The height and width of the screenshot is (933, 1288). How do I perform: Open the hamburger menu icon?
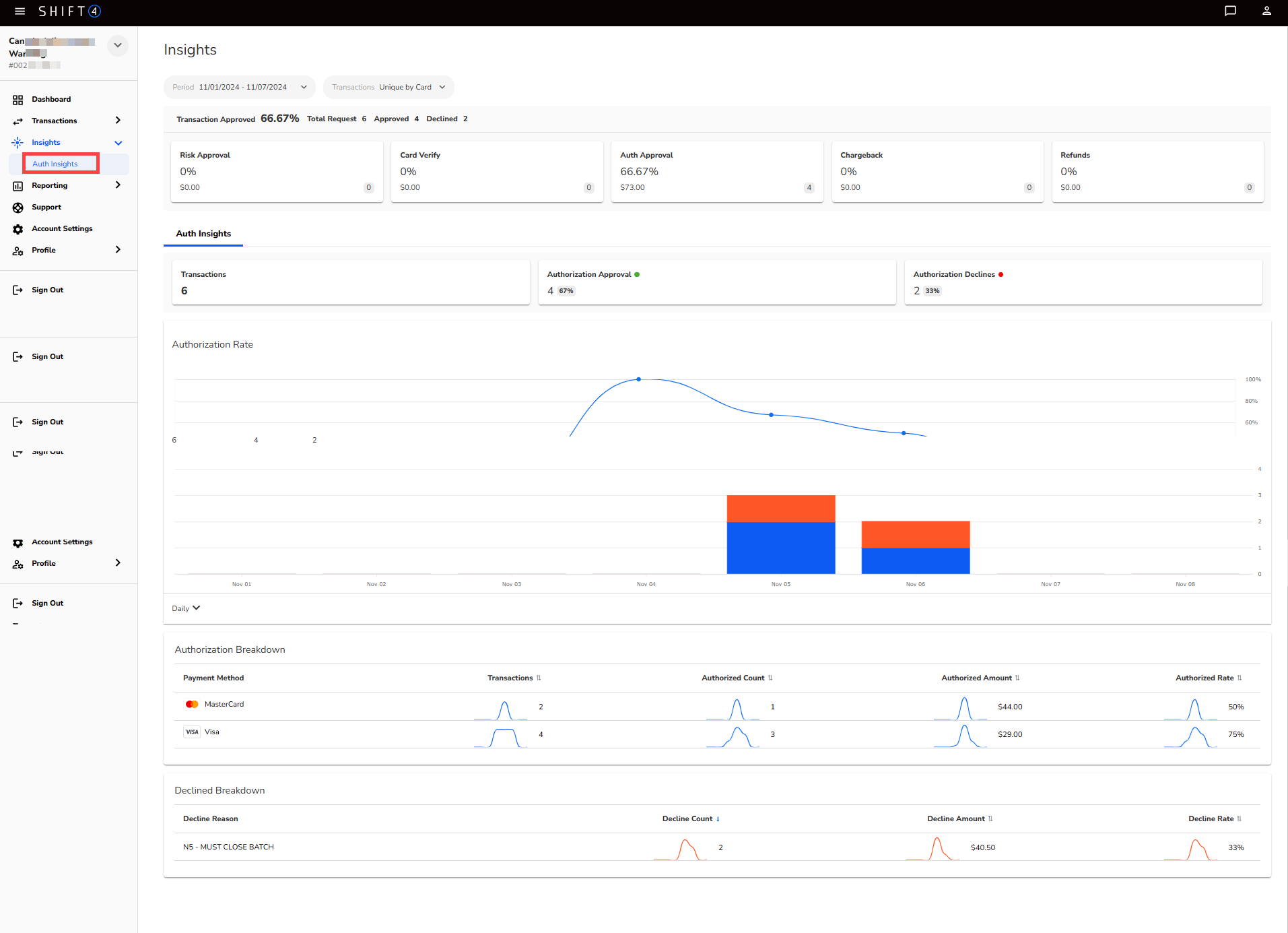20,11
